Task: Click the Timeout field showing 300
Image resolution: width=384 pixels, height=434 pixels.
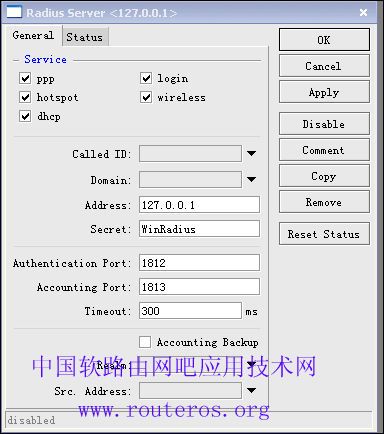Action: pyautogui.click(x=190, y=311)
